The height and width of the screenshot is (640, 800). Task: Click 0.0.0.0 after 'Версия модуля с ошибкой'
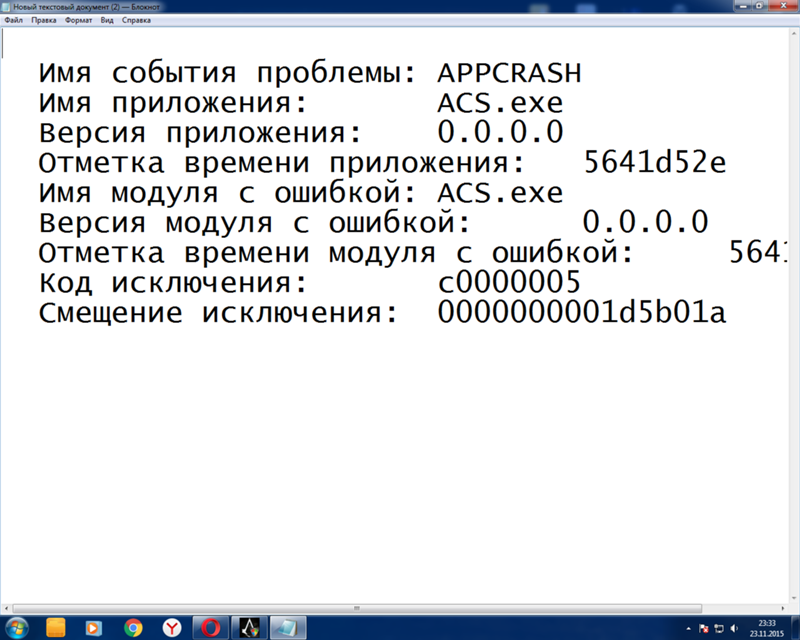coord(645,223)
